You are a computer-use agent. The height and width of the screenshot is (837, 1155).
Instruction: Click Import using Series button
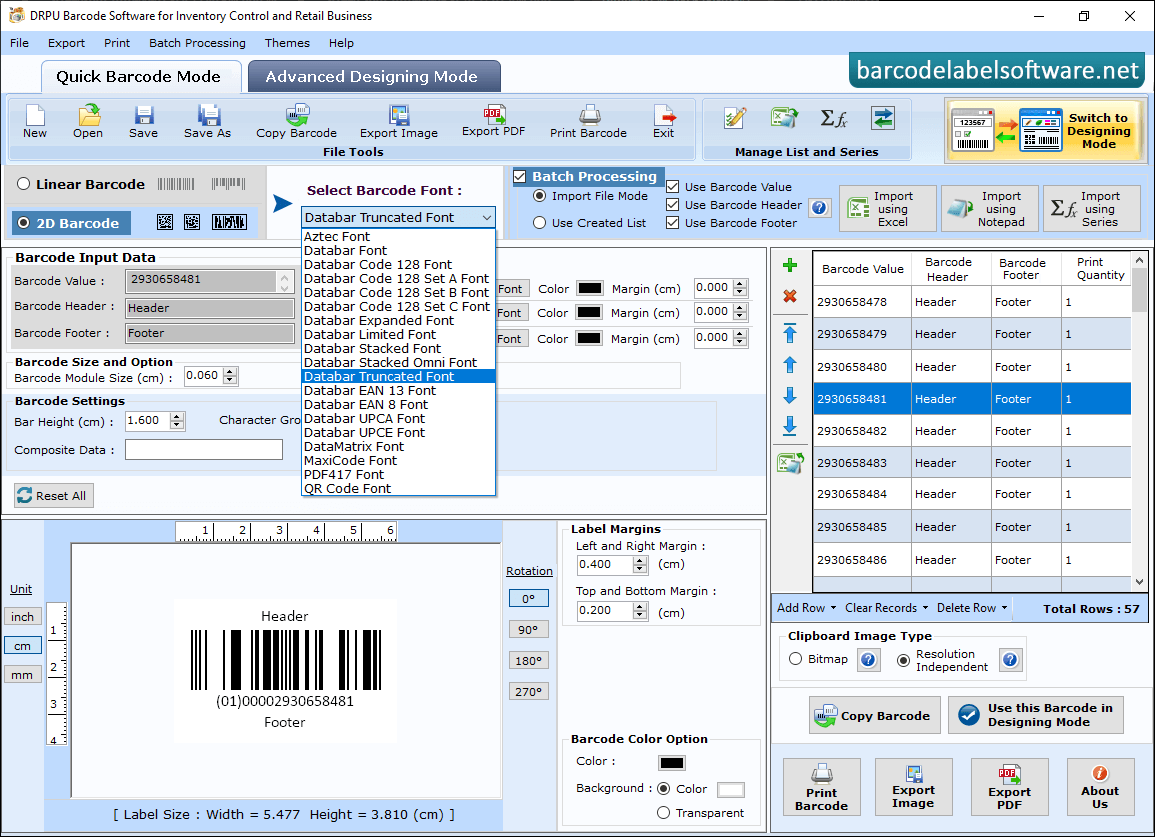point(1092,209)
